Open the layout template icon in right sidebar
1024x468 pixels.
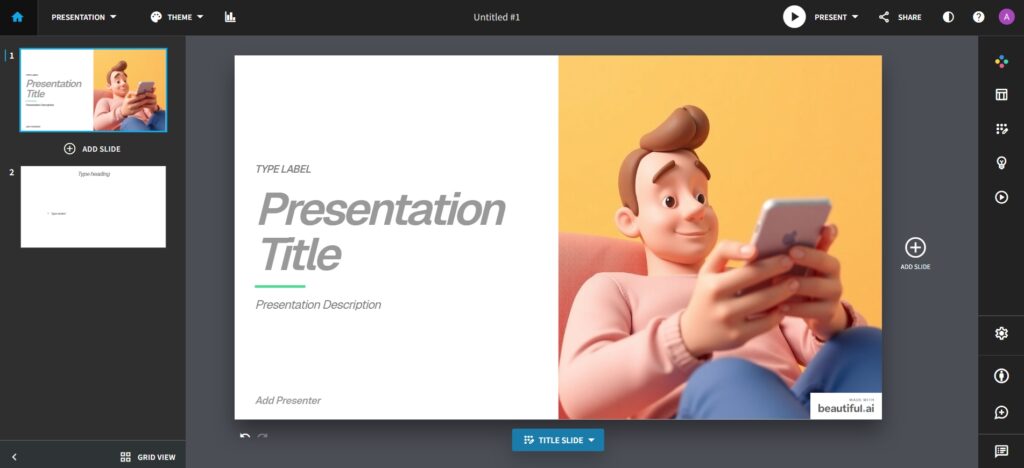coord(1001,95)
